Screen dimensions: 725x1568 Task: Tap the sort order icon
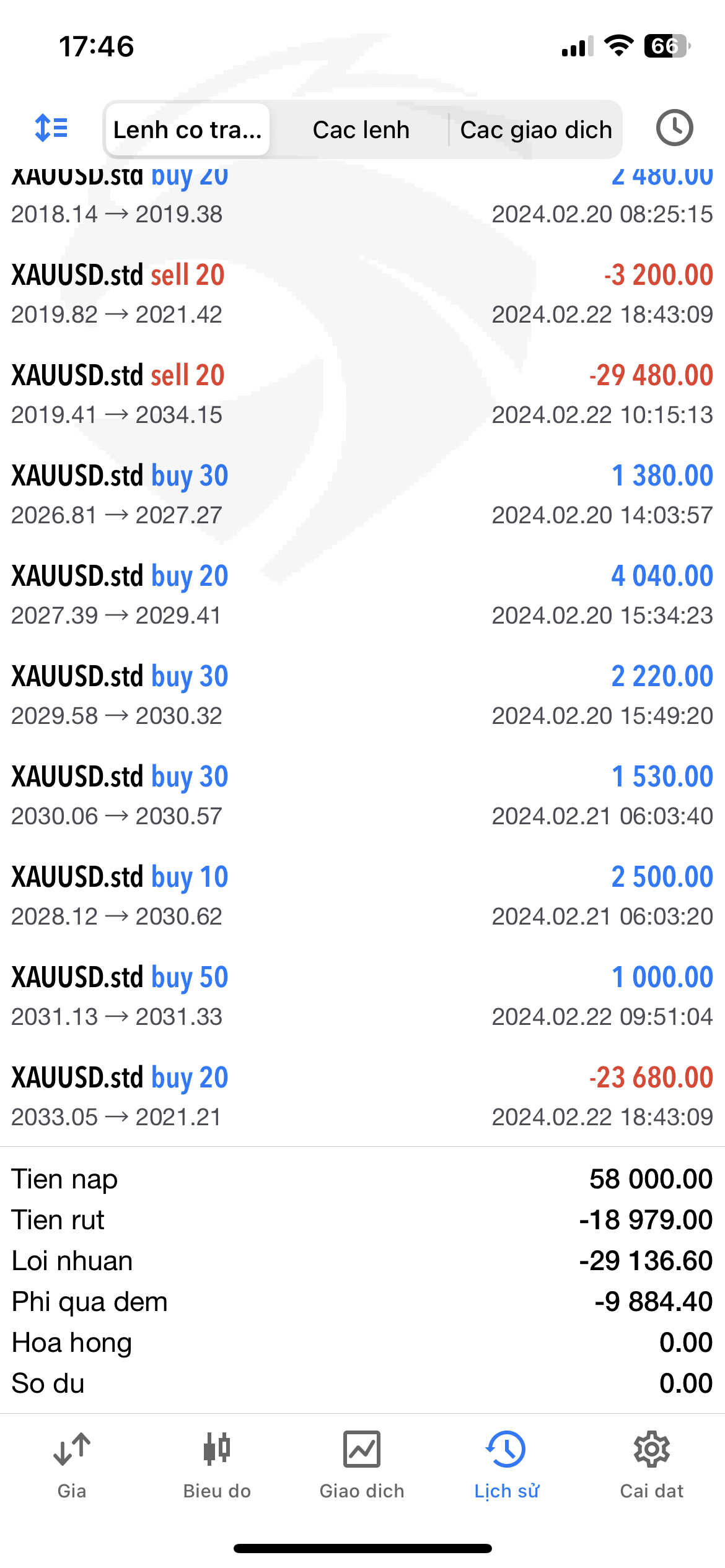(51, 128)
